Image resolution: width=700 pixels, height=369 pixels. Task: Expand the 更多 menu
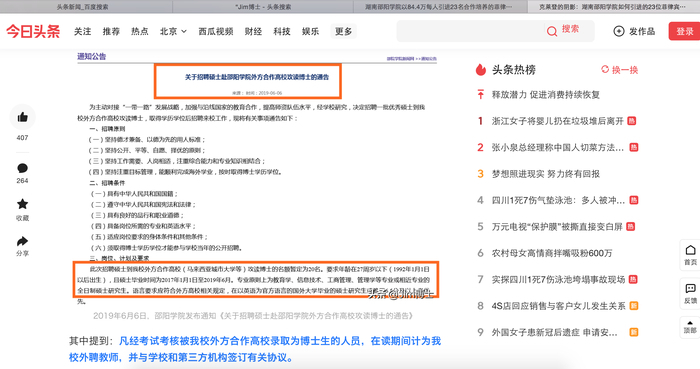coord(343,31)
